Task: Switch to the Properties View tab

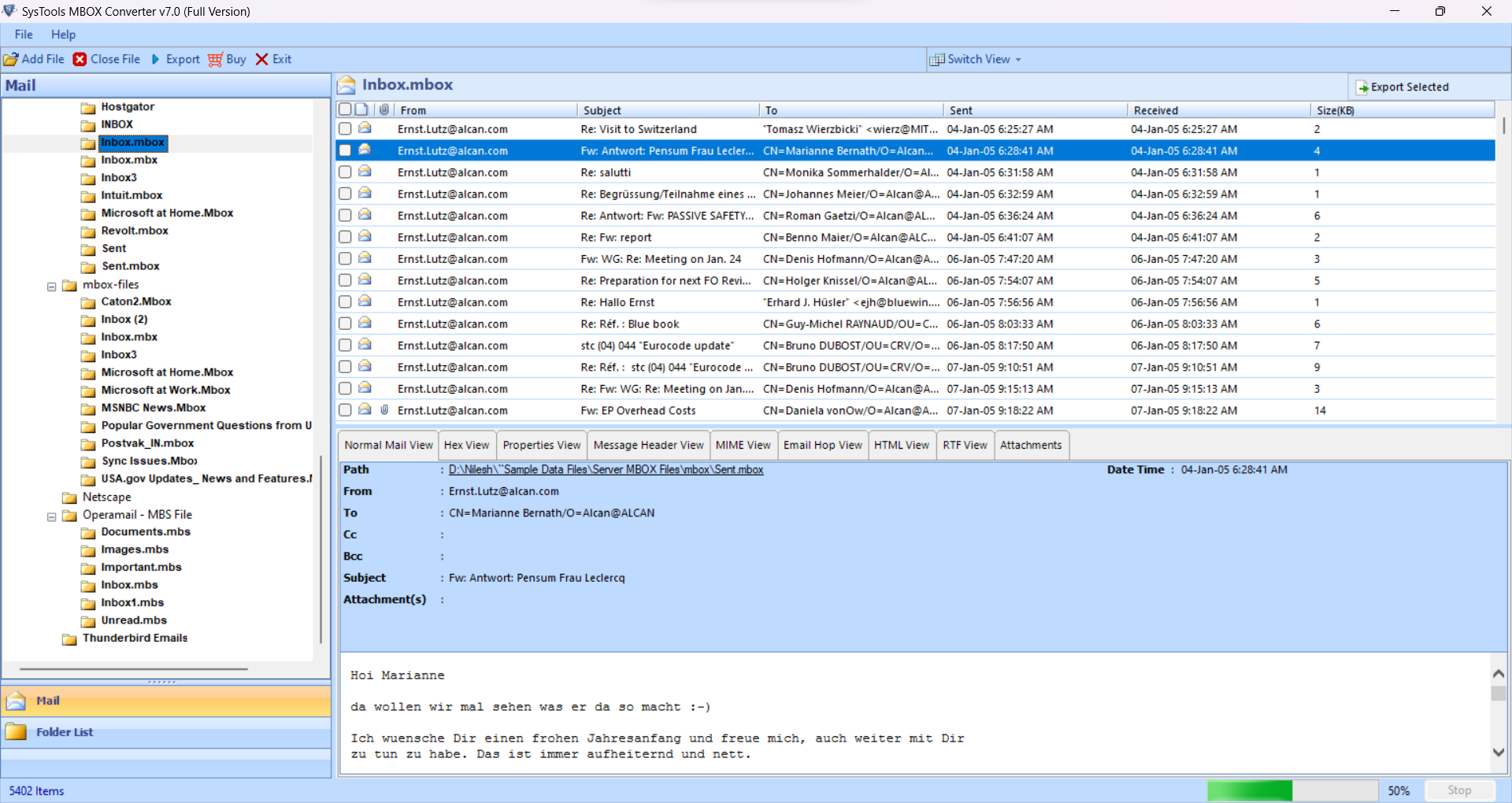Action: click(541, 445)
